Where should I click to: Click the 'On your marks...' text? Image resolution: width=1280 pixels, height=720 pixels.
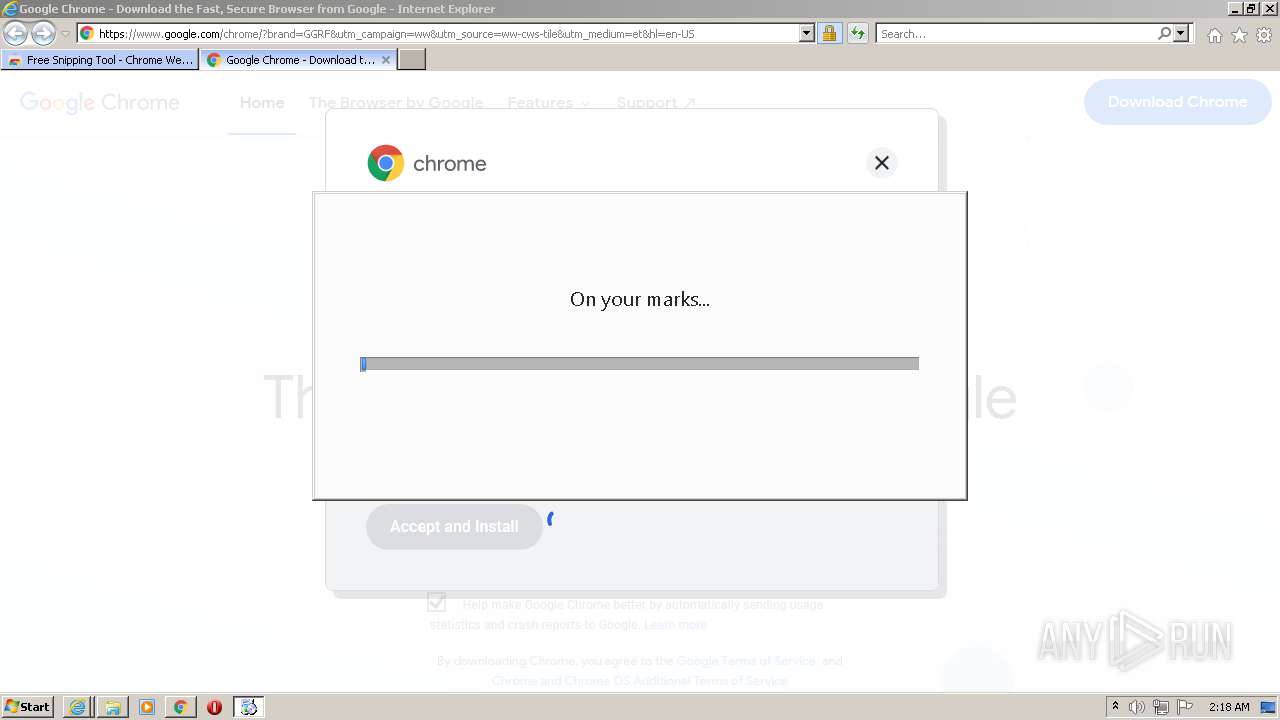pyautogui.click(x=640, y=299)
